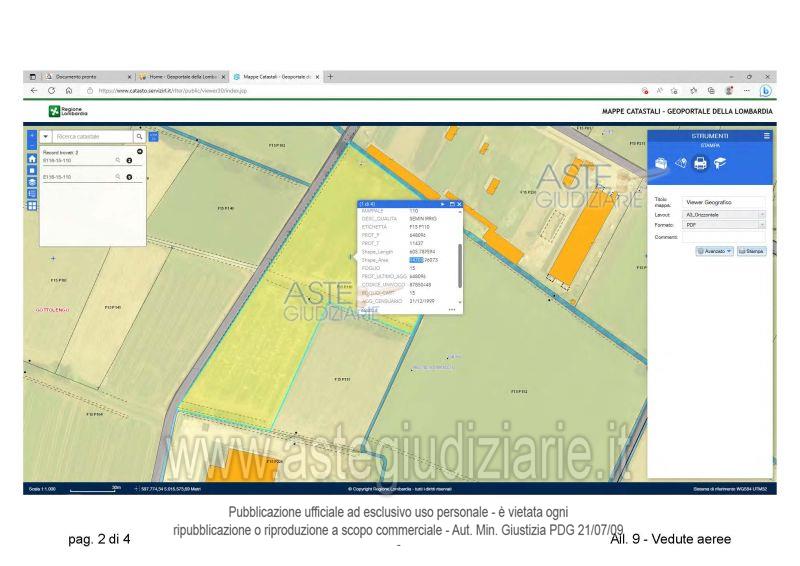The height and width of the screenshot is (566, 800).
Task: Close the Home - Geoportale tab
Action: click(223, 77)
